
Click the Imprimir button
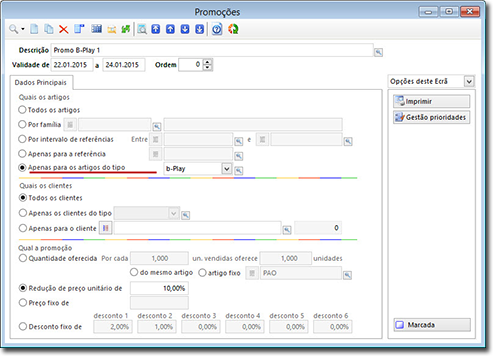pyautogui.click(x=431, y=101)
